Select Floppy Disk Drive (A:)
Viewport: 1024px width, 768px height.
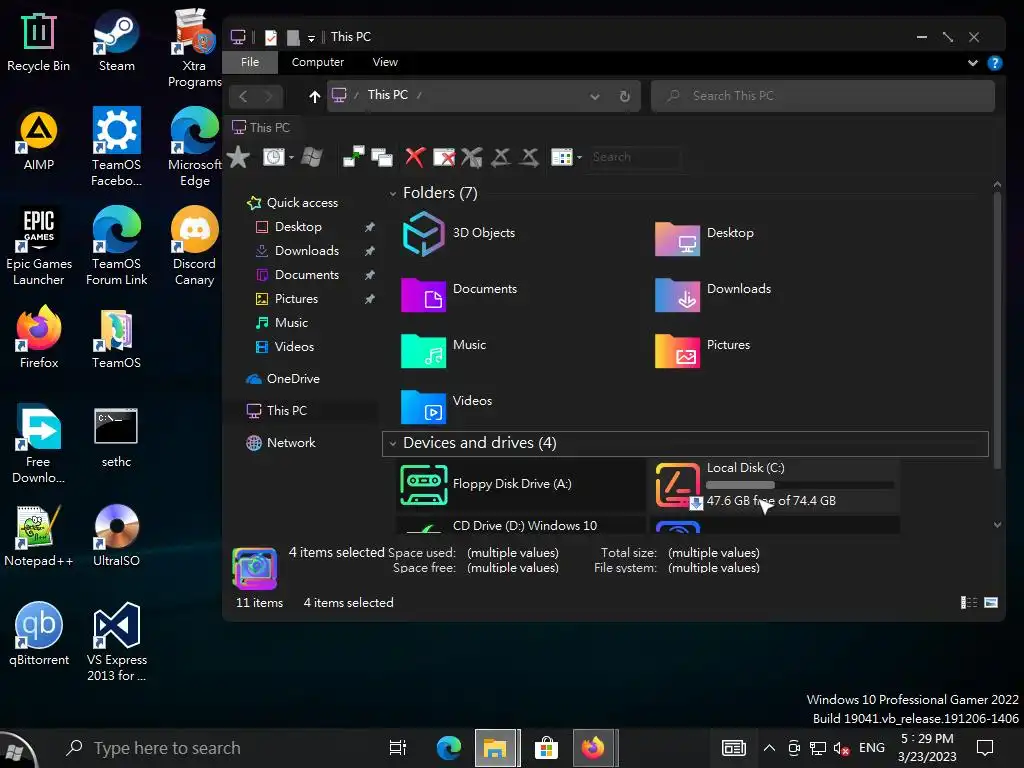[x=520, y=485]
